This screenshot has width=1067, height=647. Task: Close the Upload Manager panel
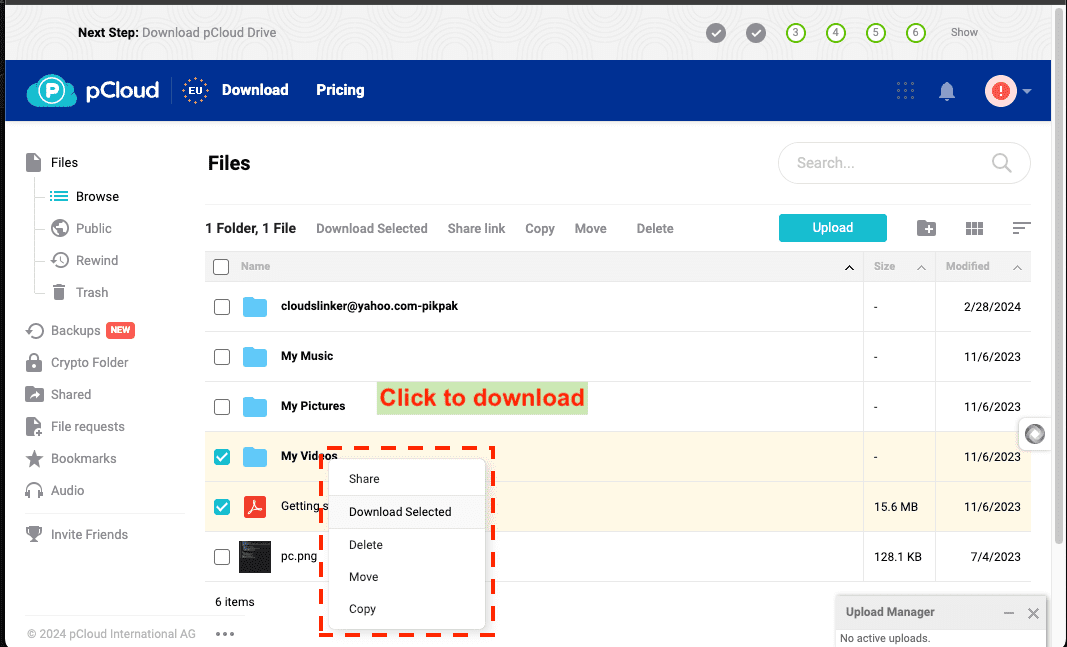(1033, 613)
